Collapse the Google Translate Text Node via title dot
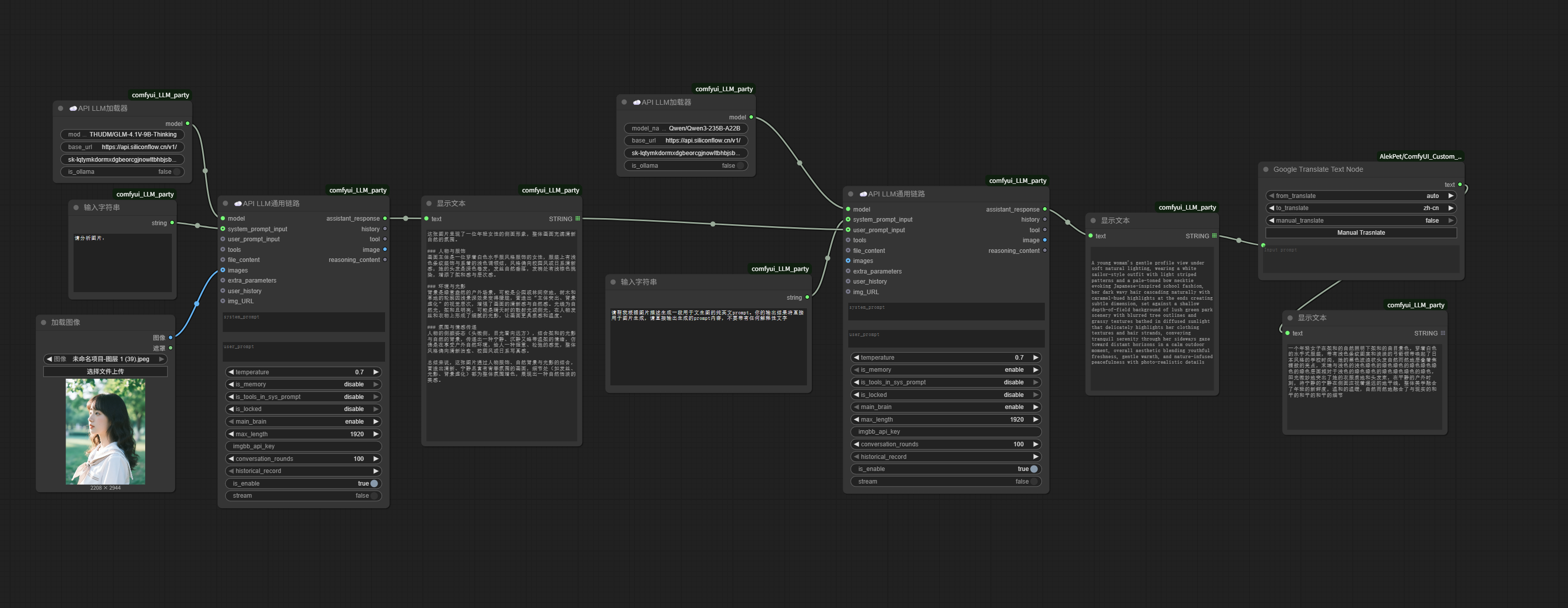Viewport: 1568px width, 608px height. pyautogui.click(x=1266, y=170)
